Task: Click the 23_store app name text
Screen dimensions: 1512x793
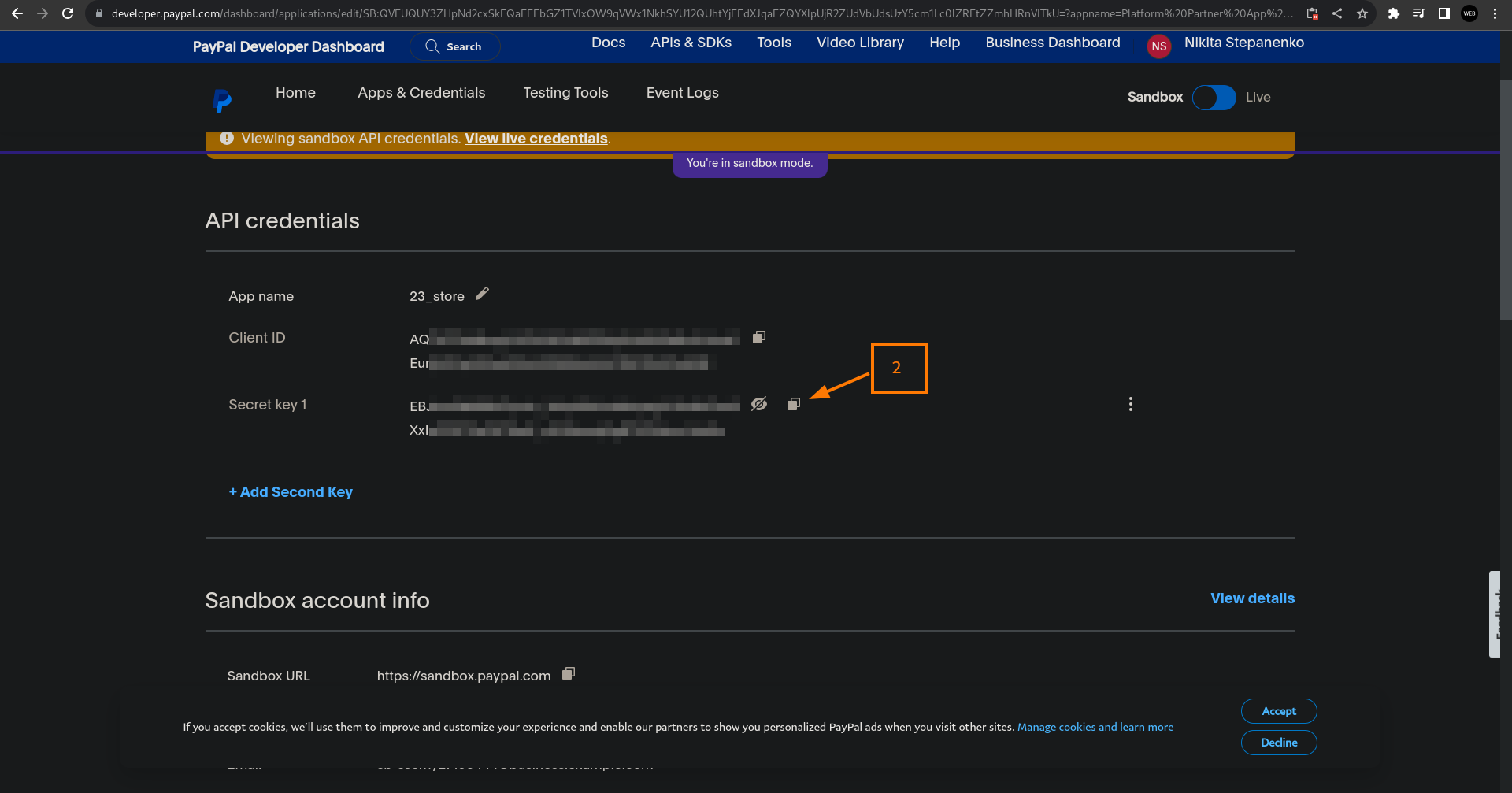Action: coord(437,296)
